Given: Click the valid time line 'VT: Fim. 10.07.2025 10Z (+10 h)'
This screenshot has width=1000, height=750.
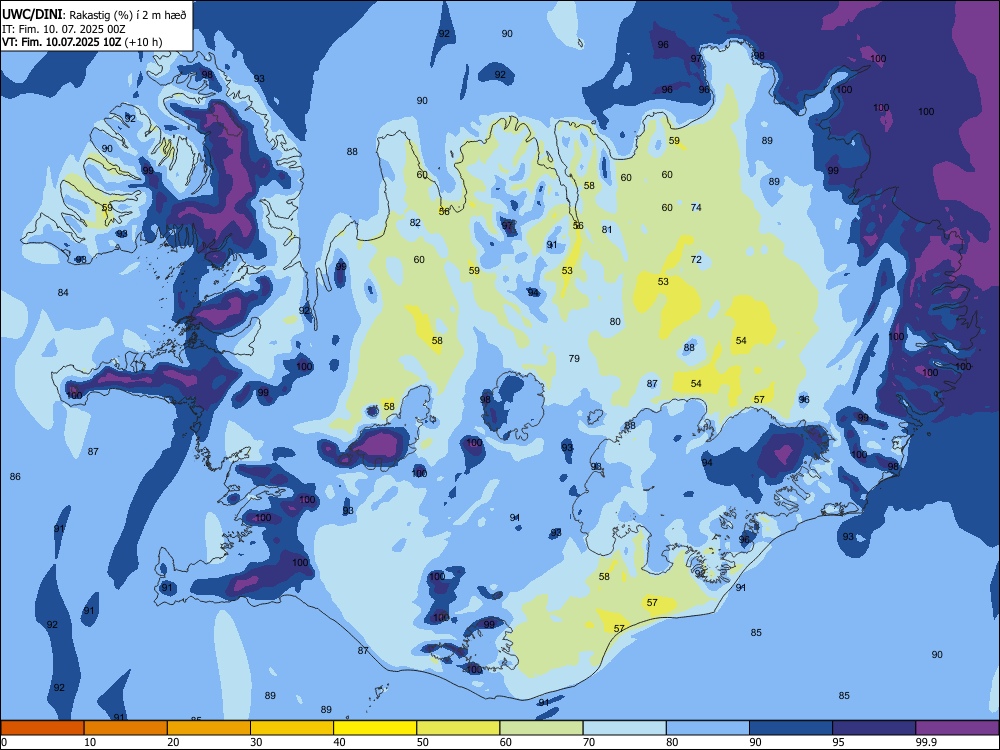Looking at the screenshot, I should 82,42.
